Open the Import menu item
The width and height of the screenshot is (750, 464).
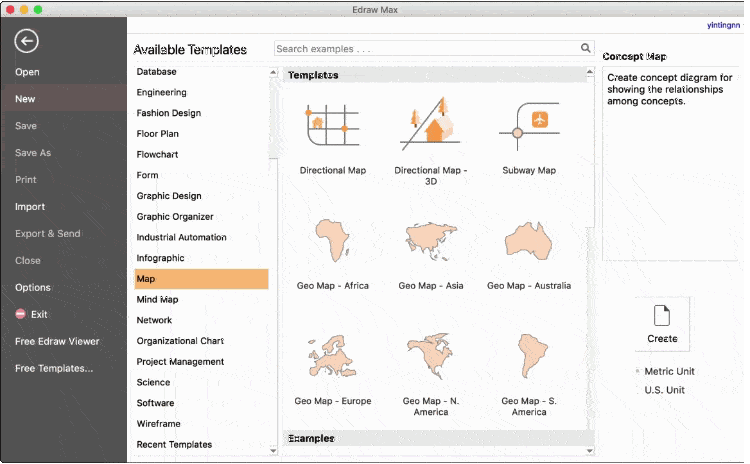pyautogui.click(x=30, y=207)
